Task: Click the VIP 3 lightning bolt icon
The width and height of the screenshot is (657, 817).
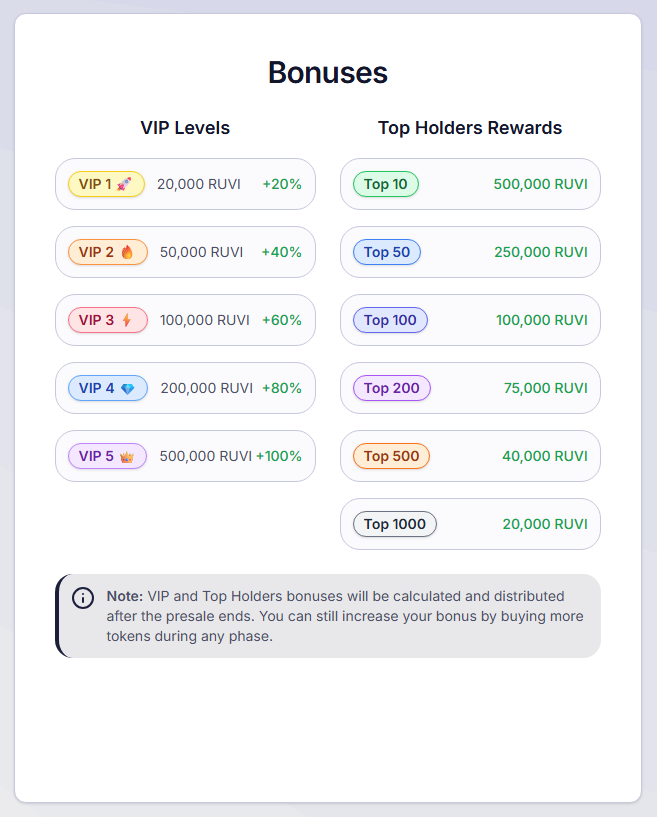Action: point(127,320)
